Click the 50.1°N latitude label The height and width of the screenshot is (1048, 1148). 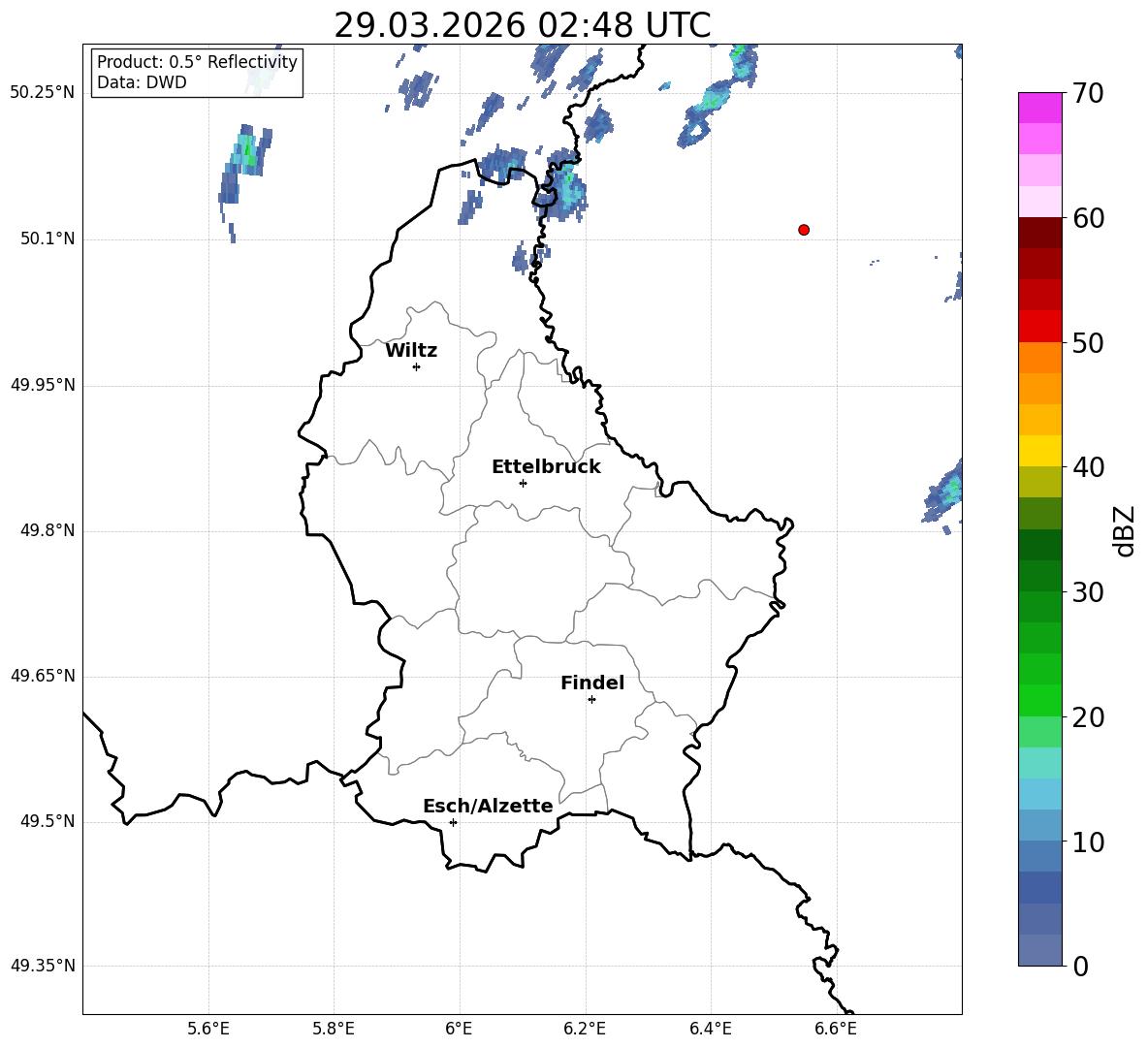48,238
